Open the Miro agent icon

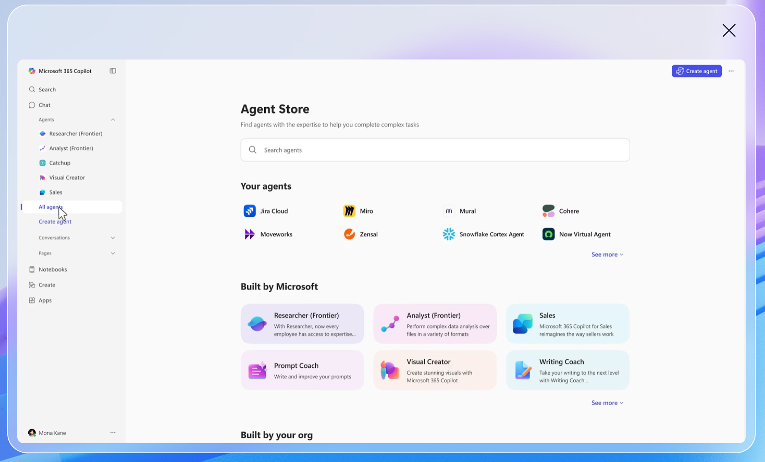tap(349, 211)
